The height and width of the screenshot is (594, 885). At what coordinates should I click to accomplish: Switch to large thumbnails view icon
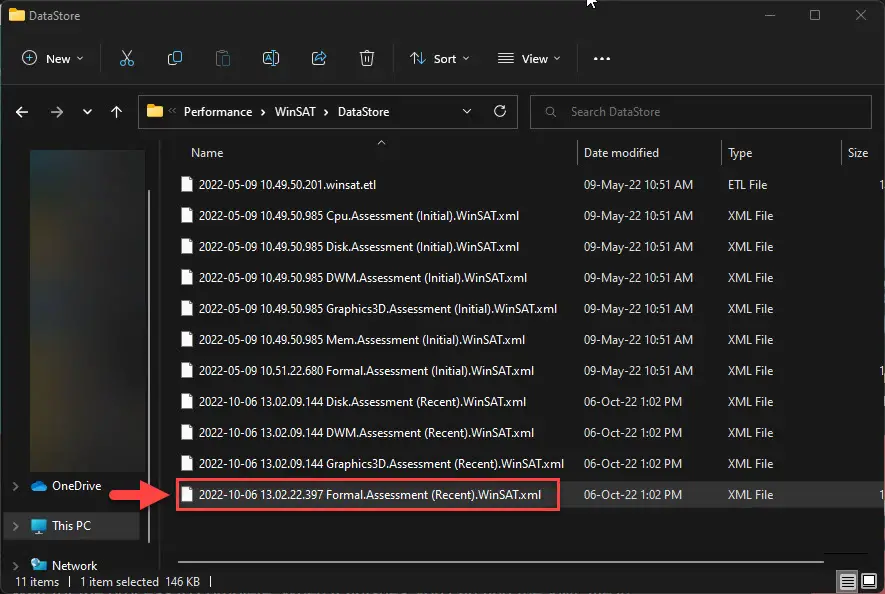click(x=869, y=580)
